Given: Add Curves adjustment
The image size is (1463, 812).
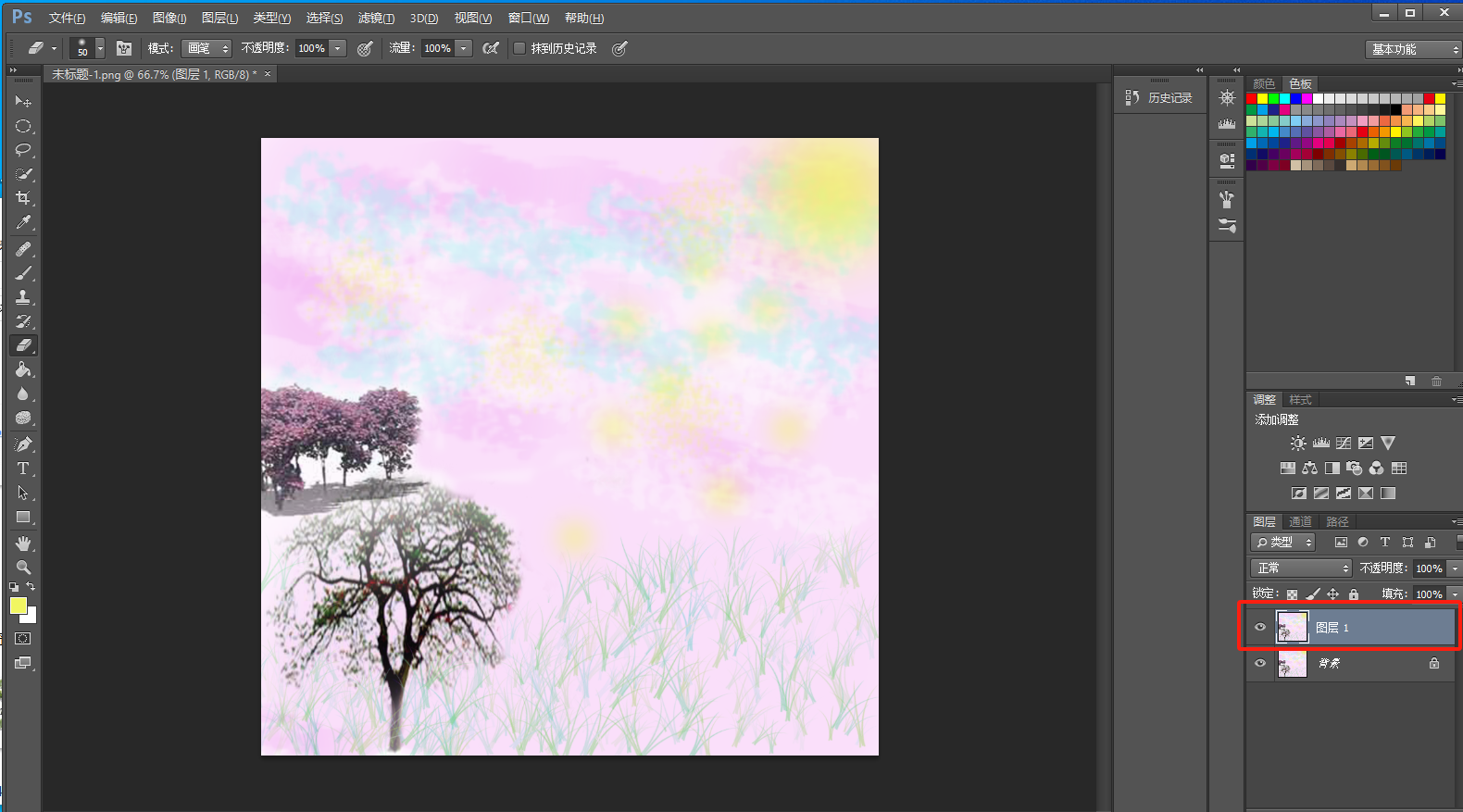Looking at the screenshot, I should pyautogui.click(x=1344, y=443).
